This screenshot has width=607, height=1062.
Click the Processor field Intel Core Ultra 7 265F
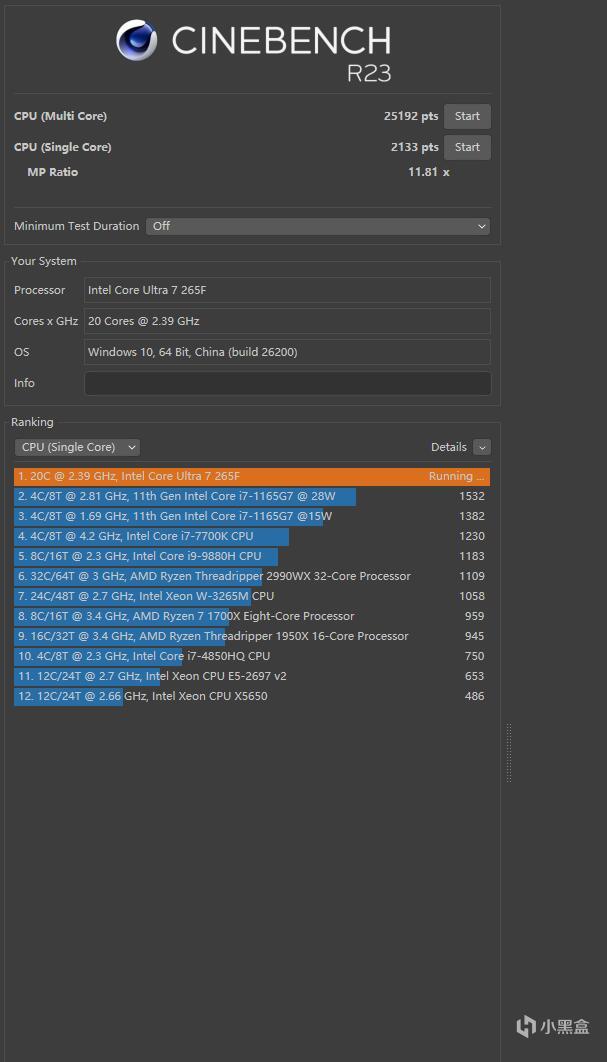tap(287, 290)
